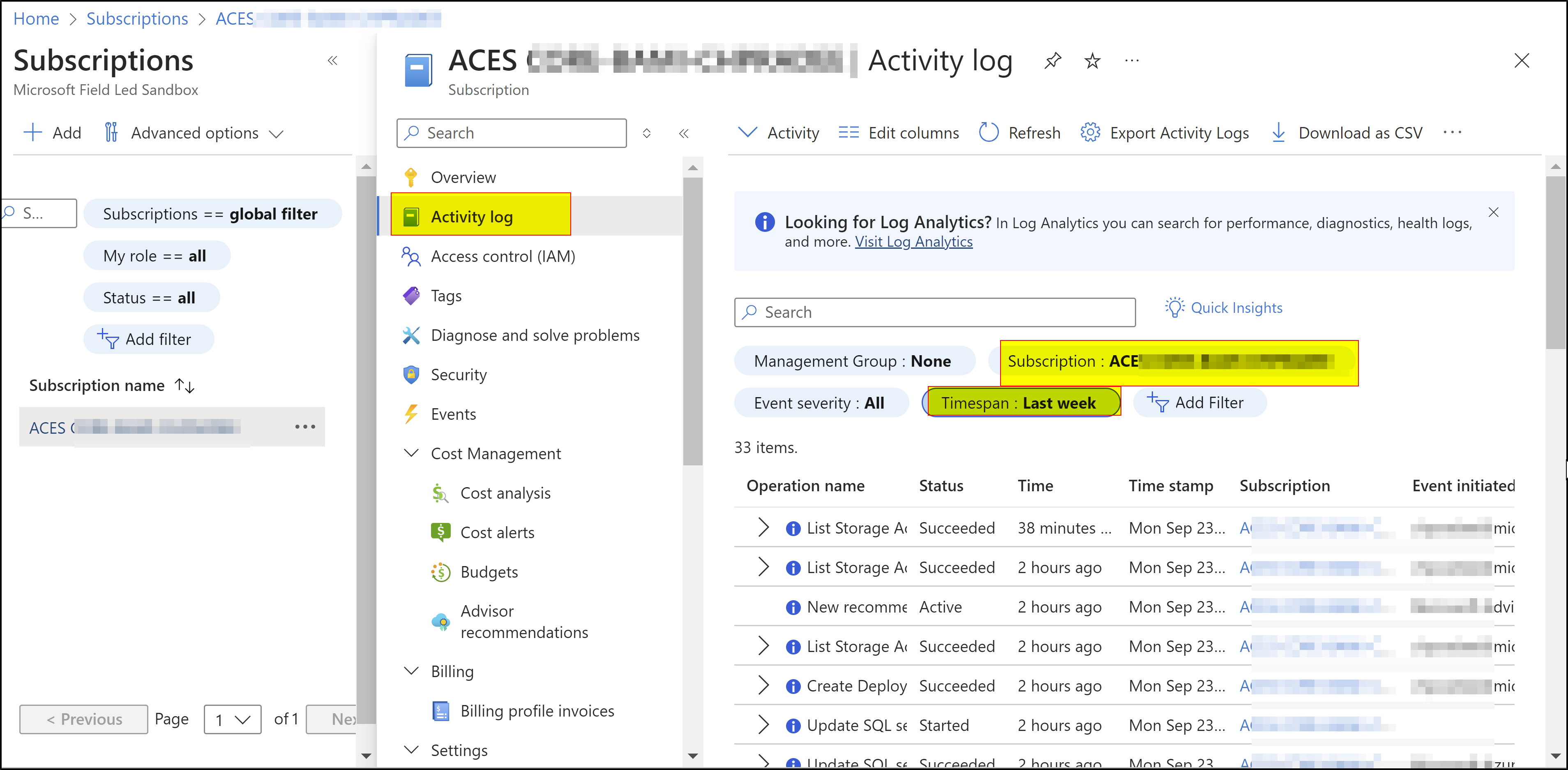Collapse the Settings section
Image resolution: width=1568 pixels, height=770 pixels.
pos(411,750)
